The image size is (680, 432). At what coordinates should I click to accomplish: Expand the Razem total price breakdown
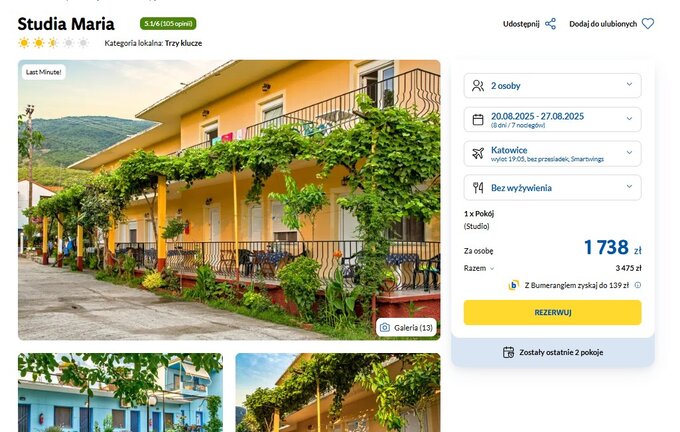[479, 268]
